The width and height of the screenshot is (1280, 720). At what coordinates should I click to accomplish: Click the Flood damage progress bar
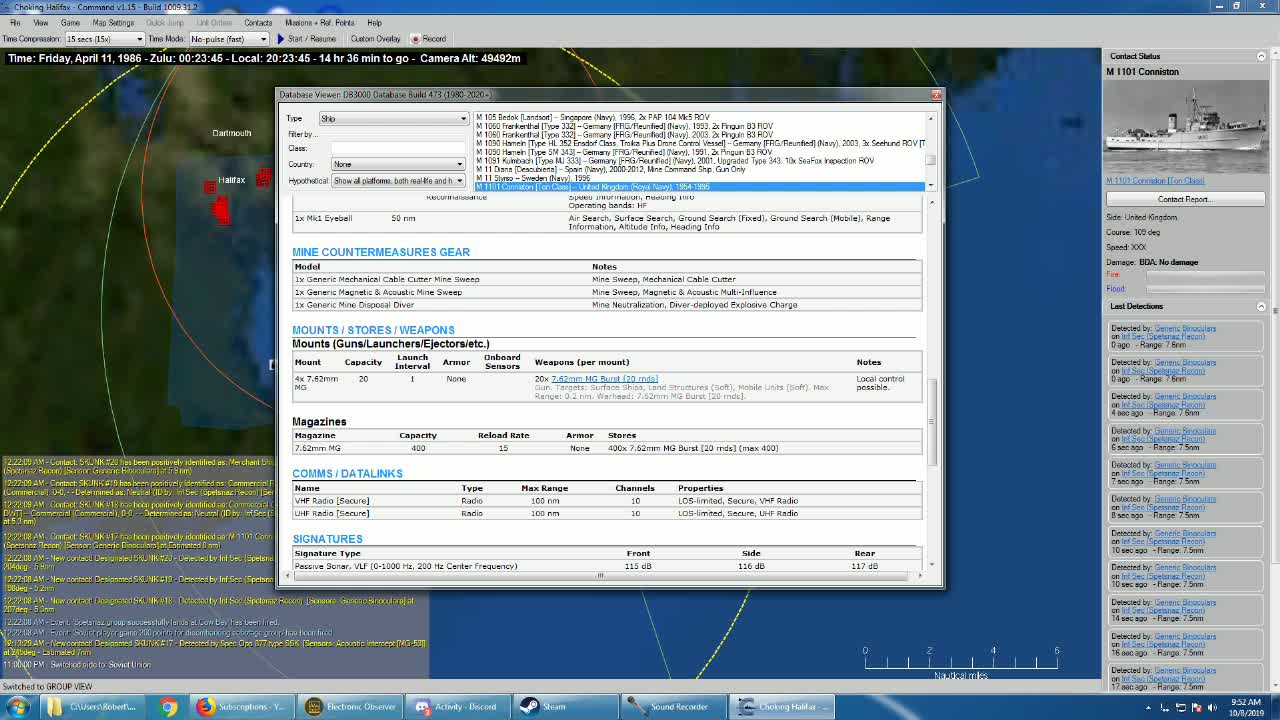[1205, 289]
